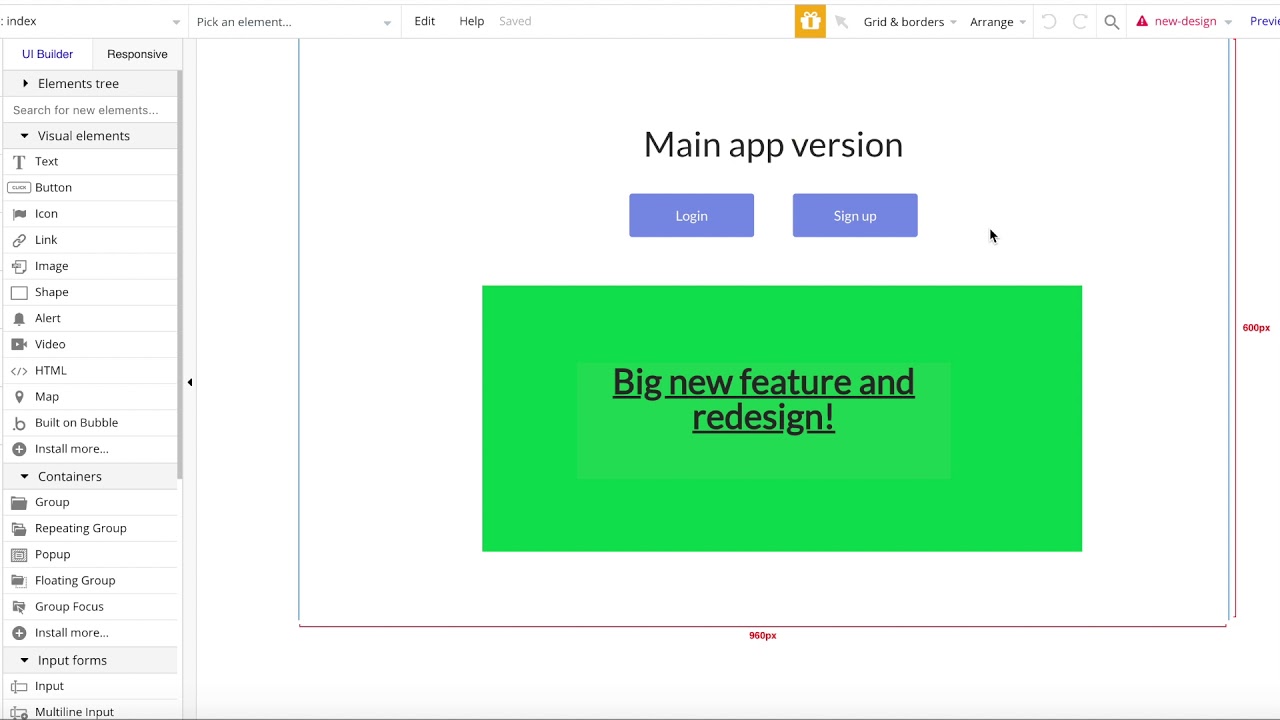Collapse the left palette with the arrow handle
This screenshot has width=1280, height=720.
click(189, 382)
